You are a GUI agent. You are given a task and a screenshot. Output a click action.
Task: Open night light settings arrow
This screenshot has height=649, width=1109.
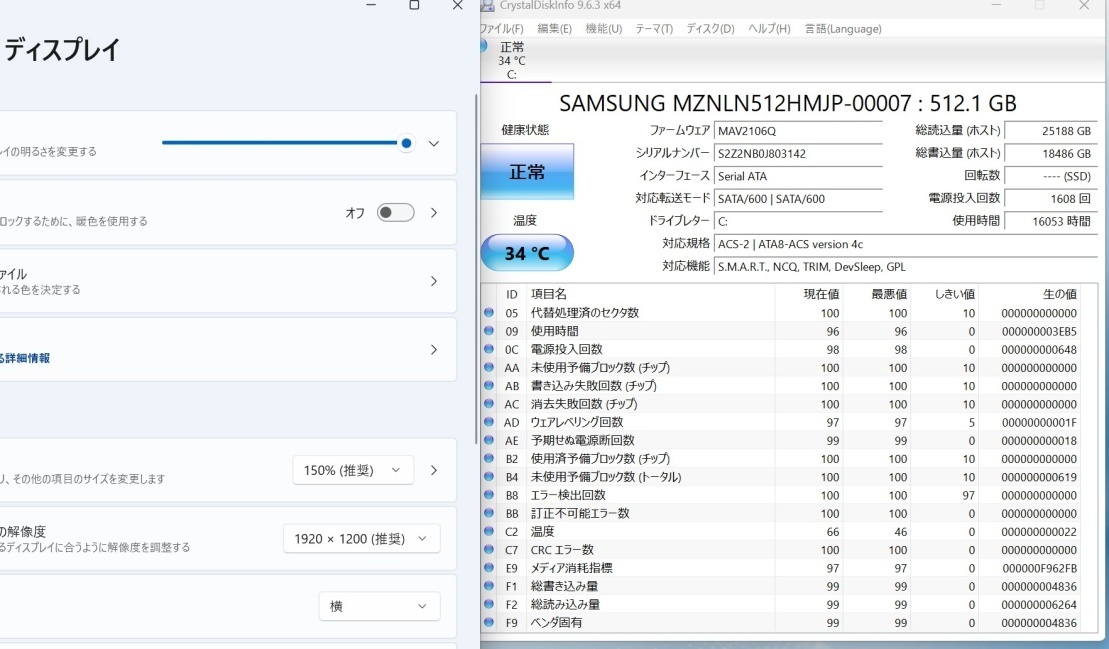pos(434,213)
